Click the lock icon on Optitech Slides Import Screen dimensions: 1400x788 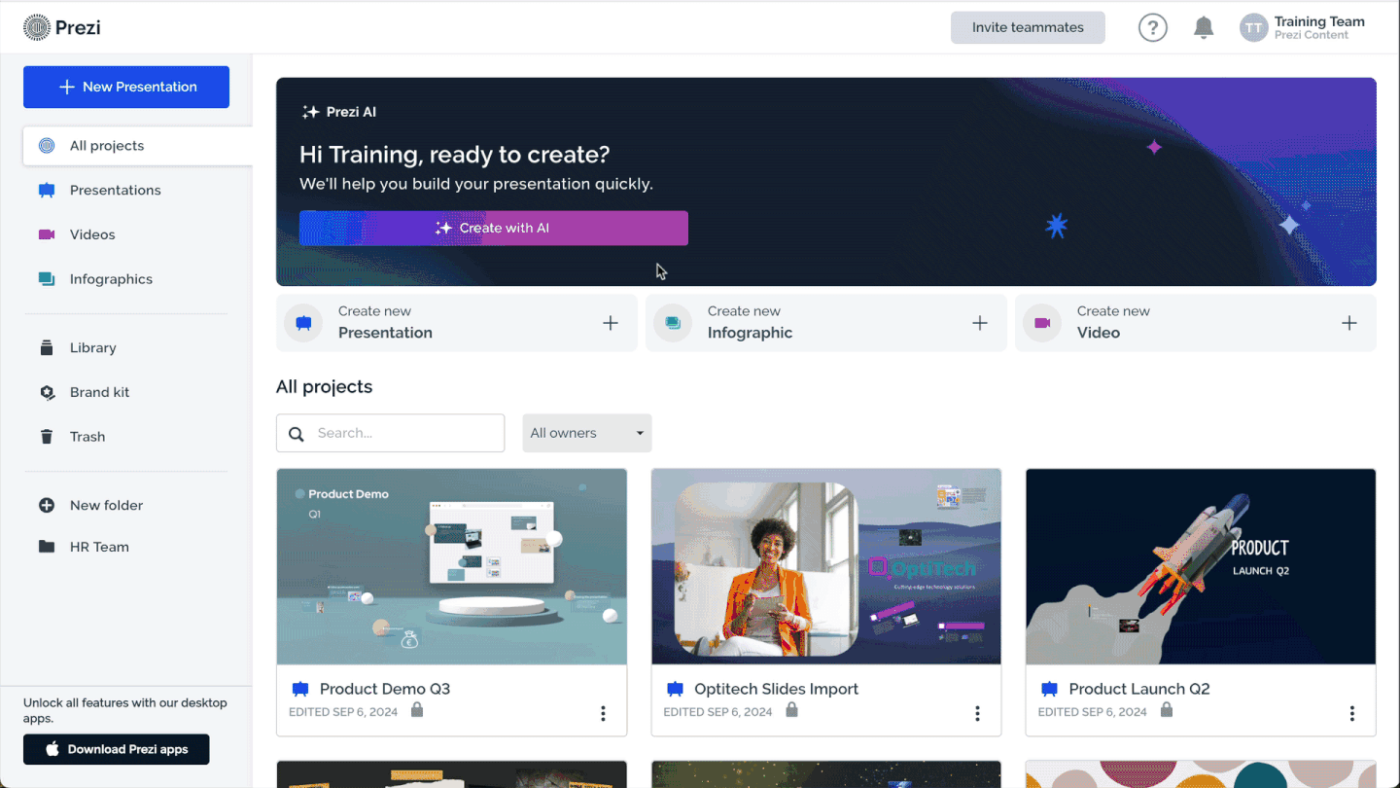[x=792, y=710]
